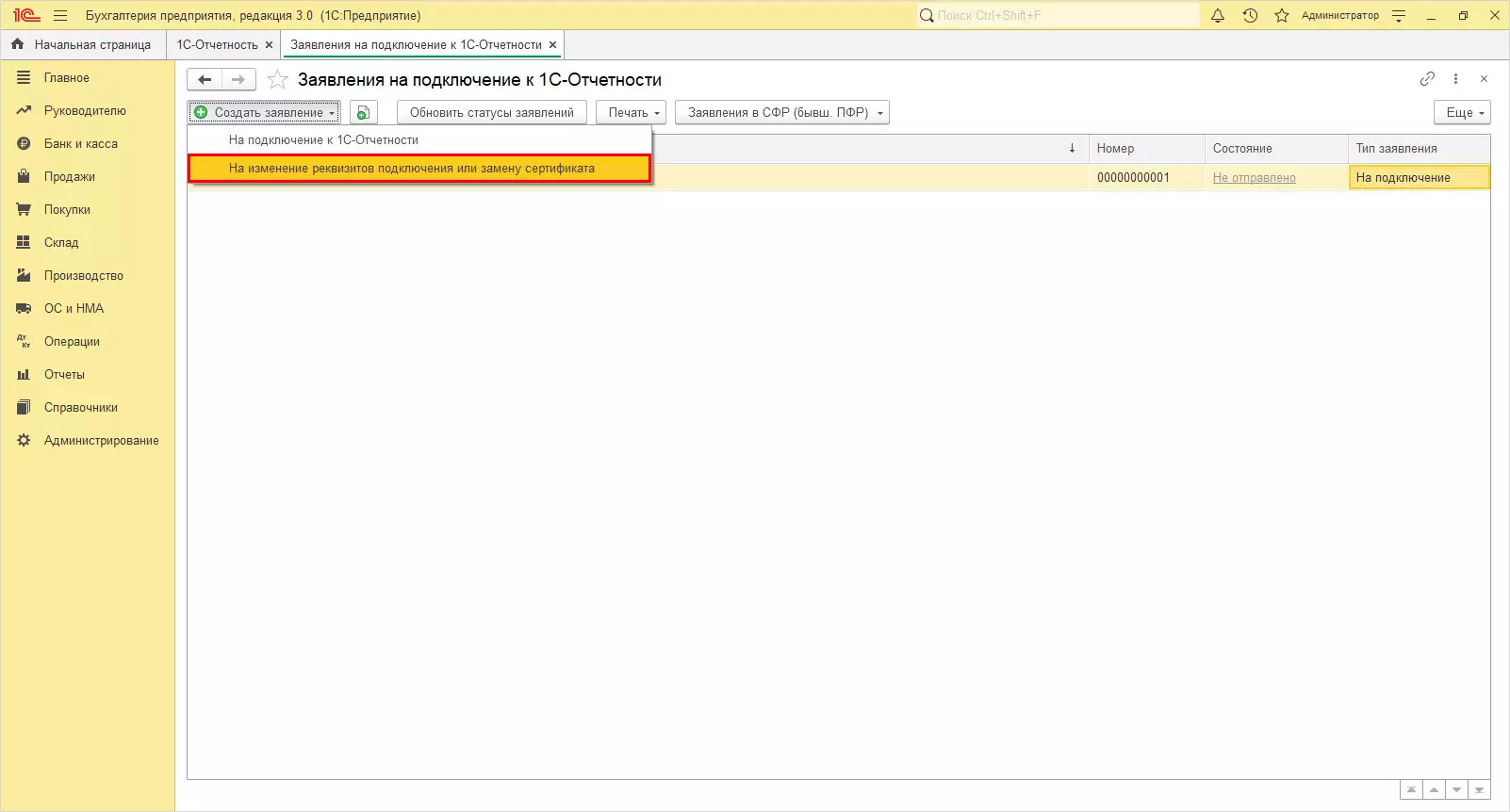Select the row number 00000000001 cell
This screenshot has width=1510, height=812.
[1147, 178]
